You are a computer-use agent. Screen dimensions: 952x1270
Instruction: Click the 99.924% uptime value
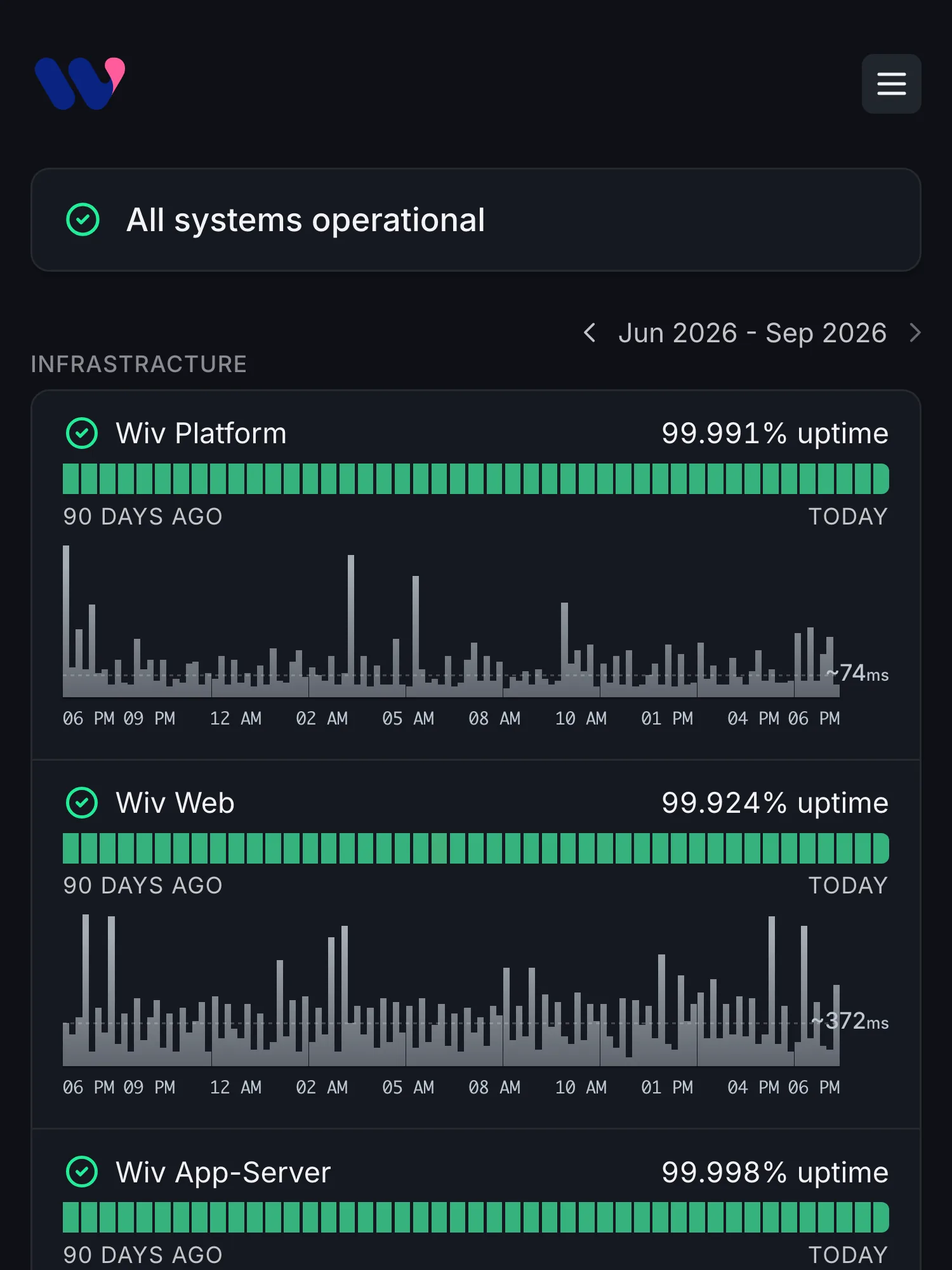[x=775, y=803]
